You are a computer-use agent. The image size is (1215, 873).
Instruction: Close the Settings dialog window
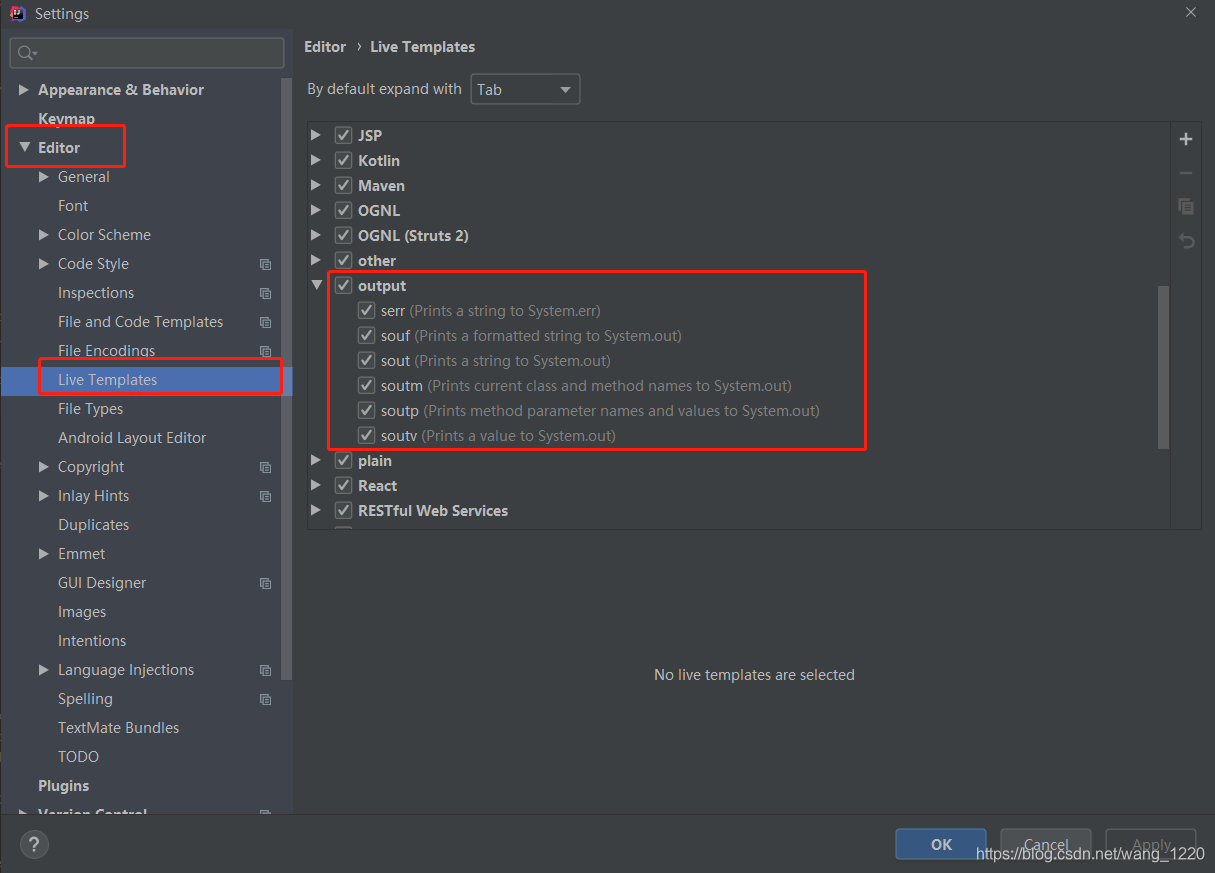tap(1190, 13)
